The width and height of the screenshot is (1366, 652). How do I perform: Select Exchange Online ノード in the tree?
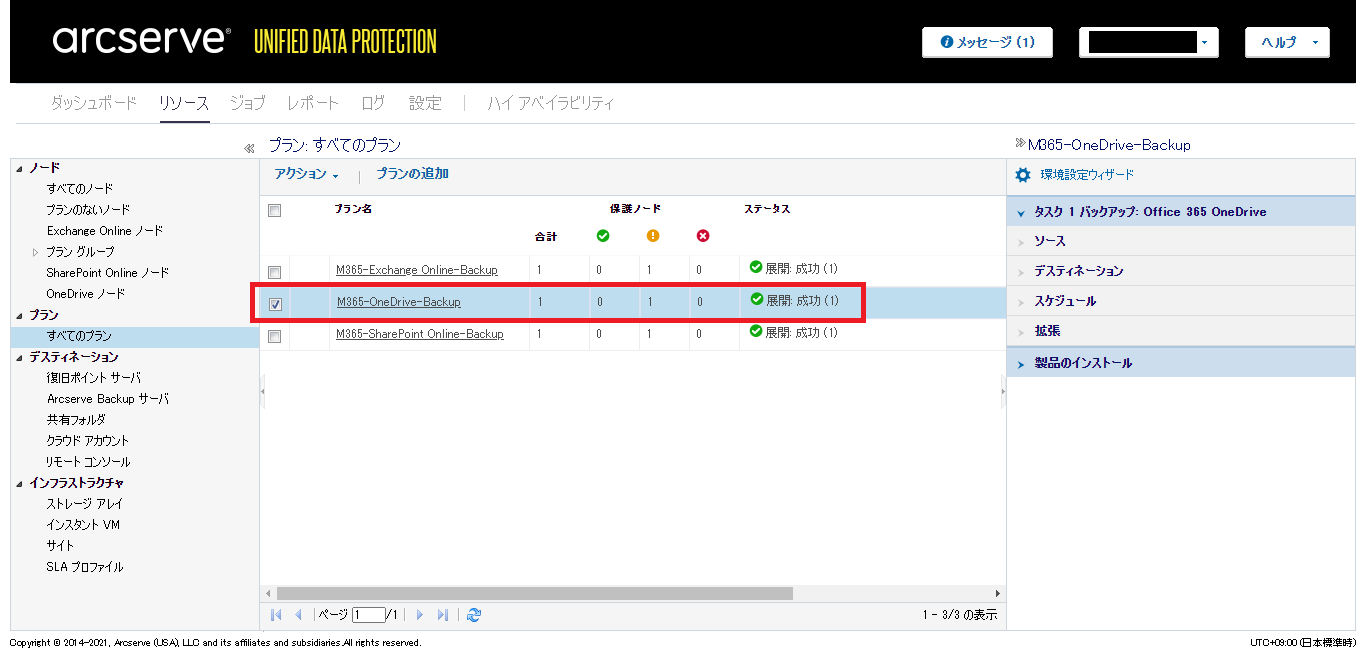(x=105, y=231)
